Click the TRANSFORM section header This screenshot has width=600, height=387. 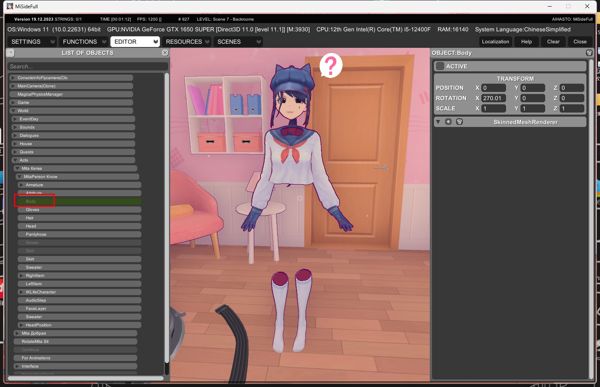pos(515,78)
